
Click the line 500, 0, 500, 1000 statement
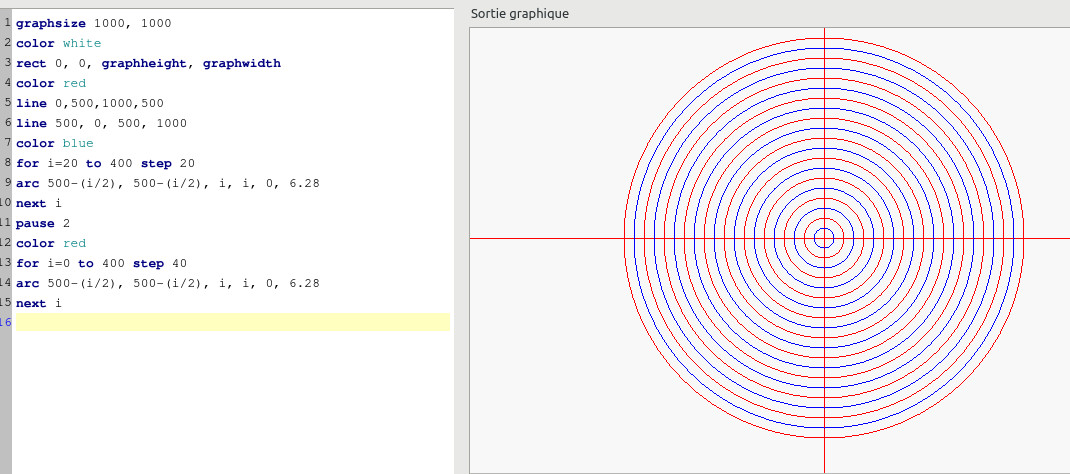click(101, 123)
